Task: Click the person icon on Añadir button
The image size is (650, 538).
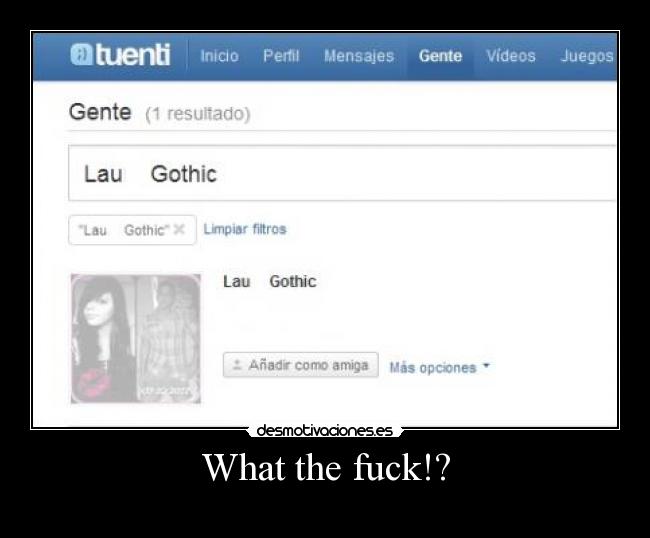Action: pyautogui.click(x=237, y=365)
